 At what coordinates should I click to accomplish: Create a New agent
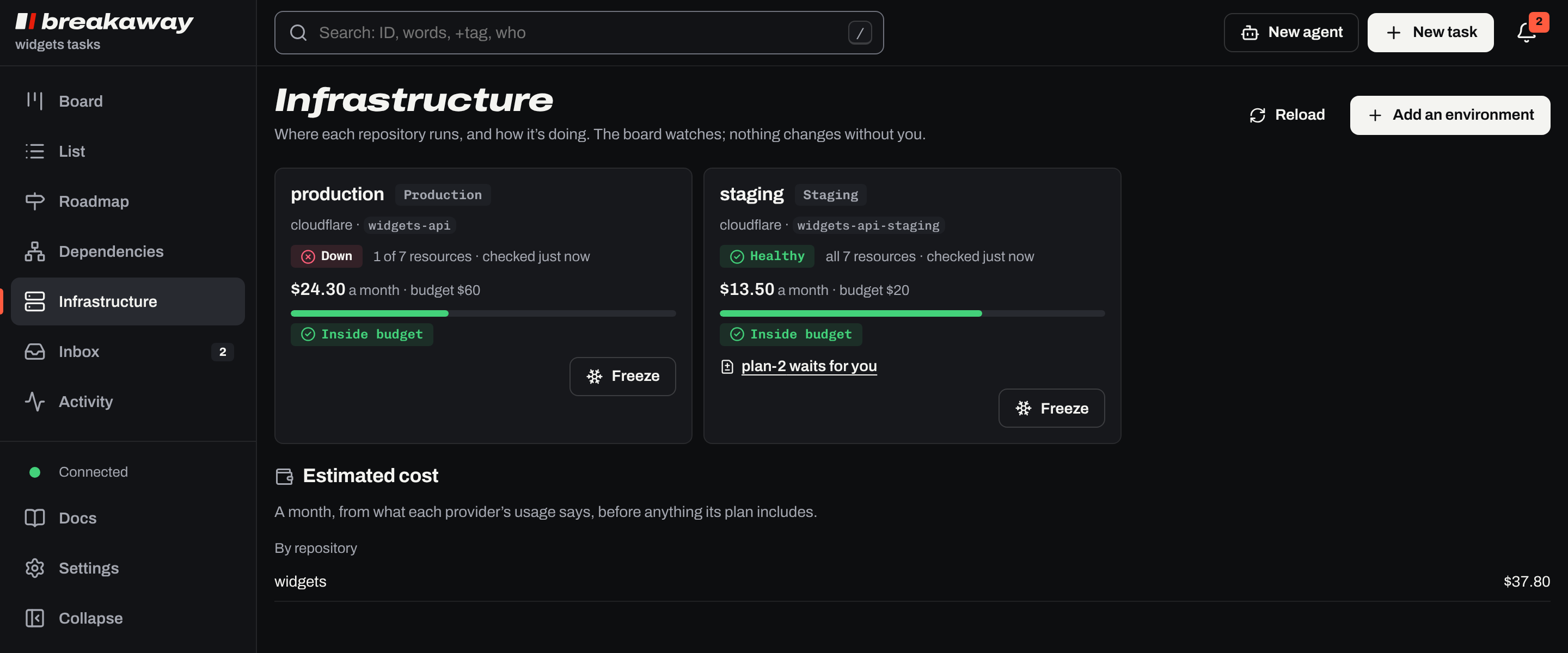pos(1290,32)
